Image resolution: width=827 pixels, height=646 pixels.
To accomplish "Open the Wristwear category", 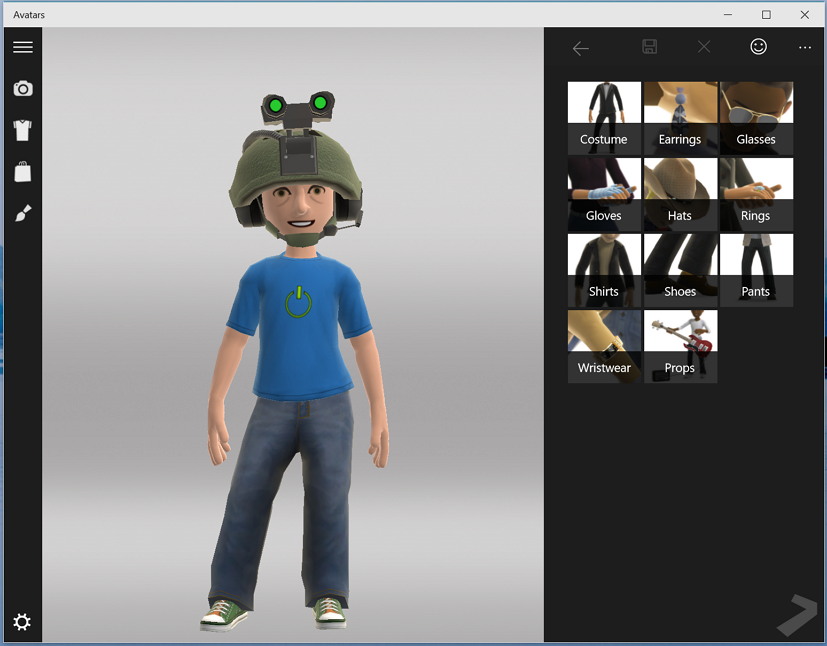I will [604, 345].
